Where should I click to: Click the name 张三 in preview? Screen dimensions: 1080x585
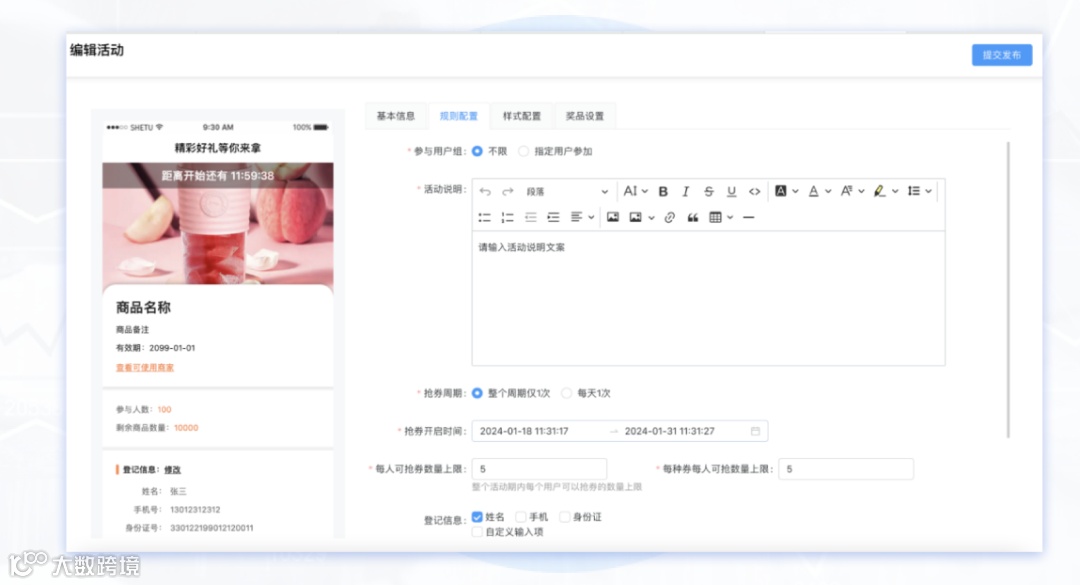(x=178, y=492)
